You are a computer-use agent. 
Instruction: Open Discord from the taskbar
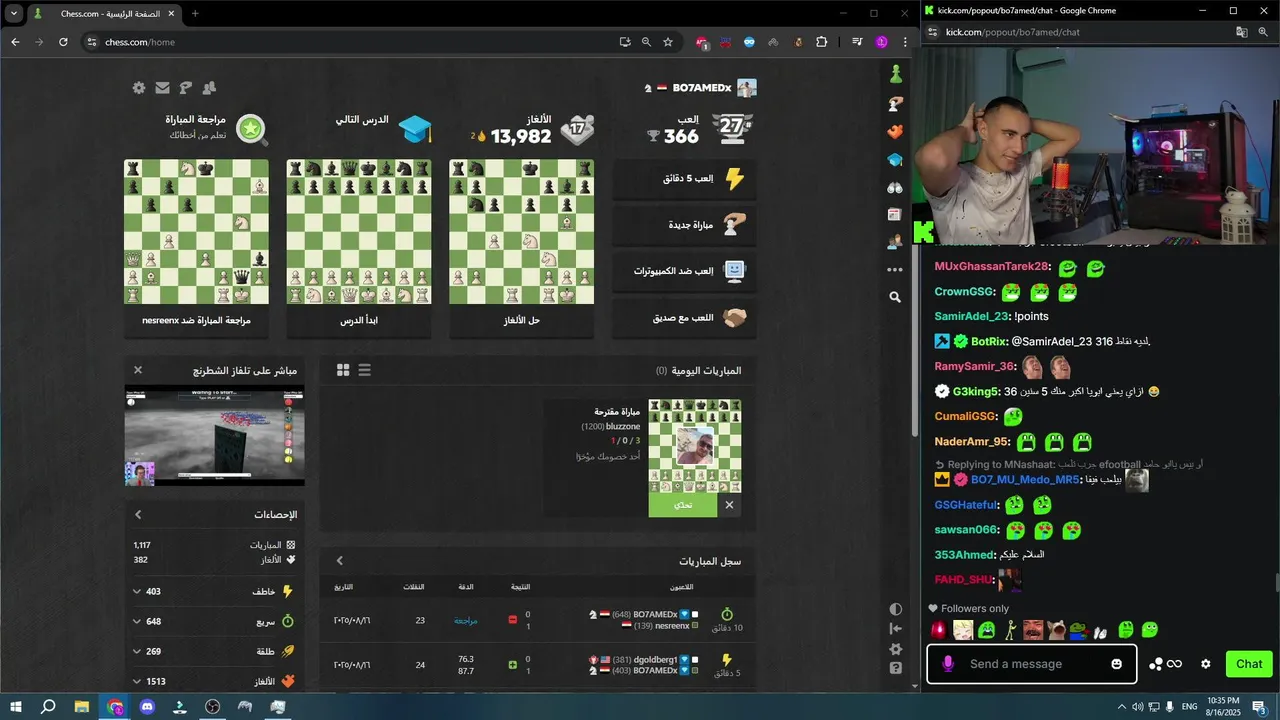(148, 707)
